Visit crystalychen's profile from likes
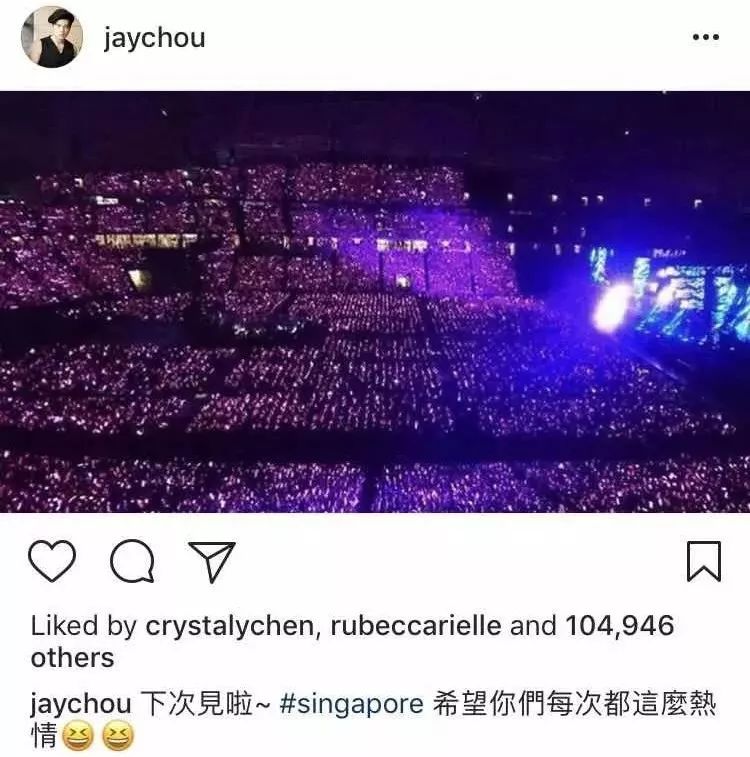The width and height of the screenshot is (750, 757). click(230, 626)
